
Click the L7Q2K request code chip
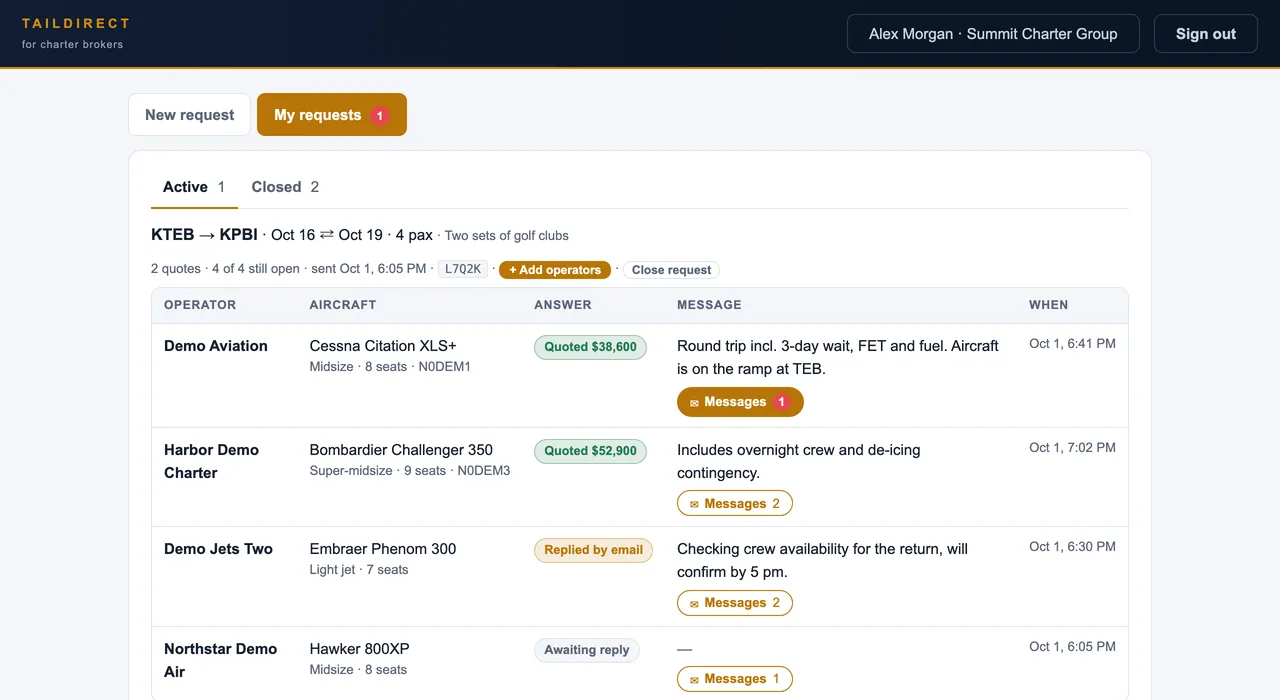point(463,269)
